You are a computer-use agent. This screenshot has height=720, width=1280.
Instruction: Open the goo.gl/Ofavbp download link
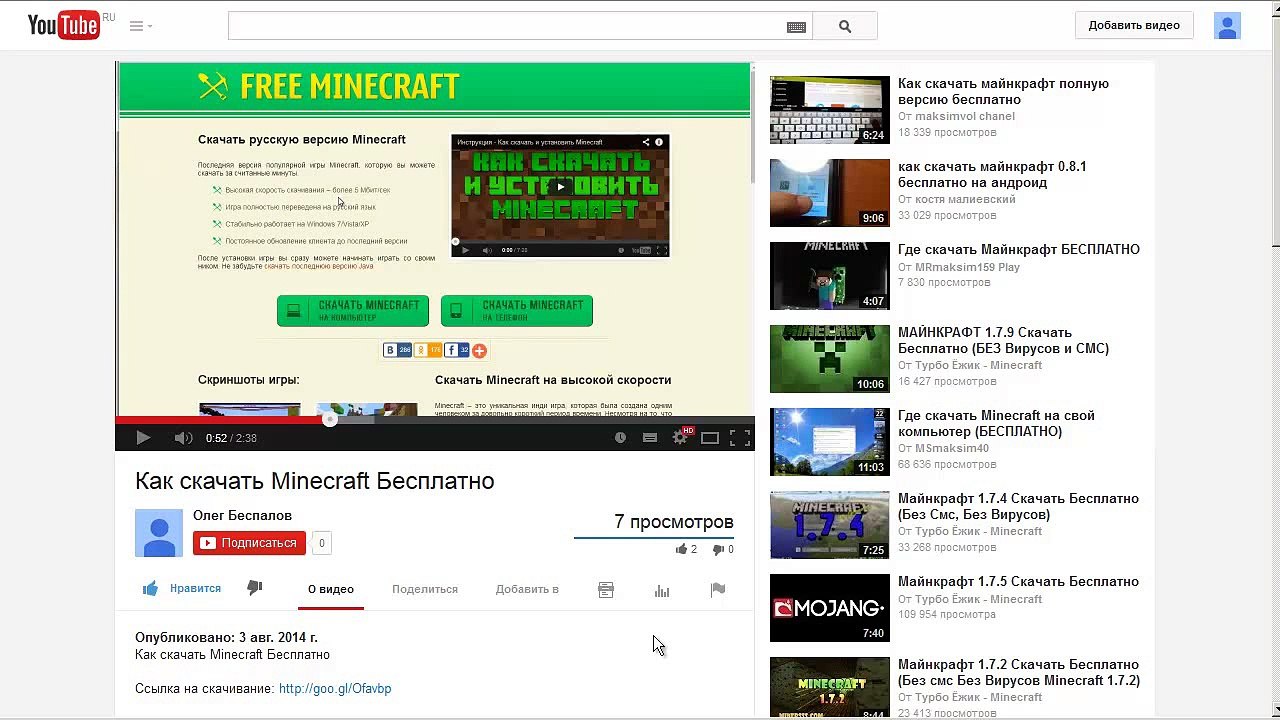click(335, 689)
